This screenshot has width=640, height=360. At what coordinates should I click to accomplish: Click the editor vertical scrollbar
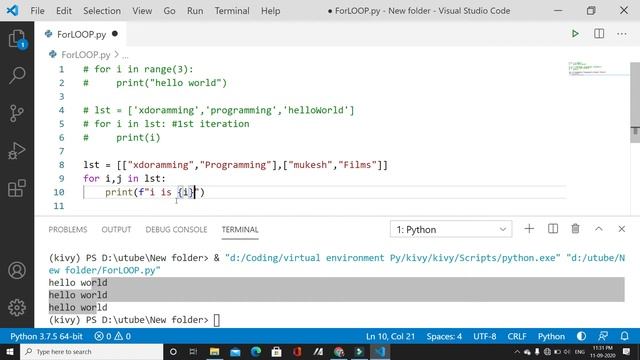635,102
